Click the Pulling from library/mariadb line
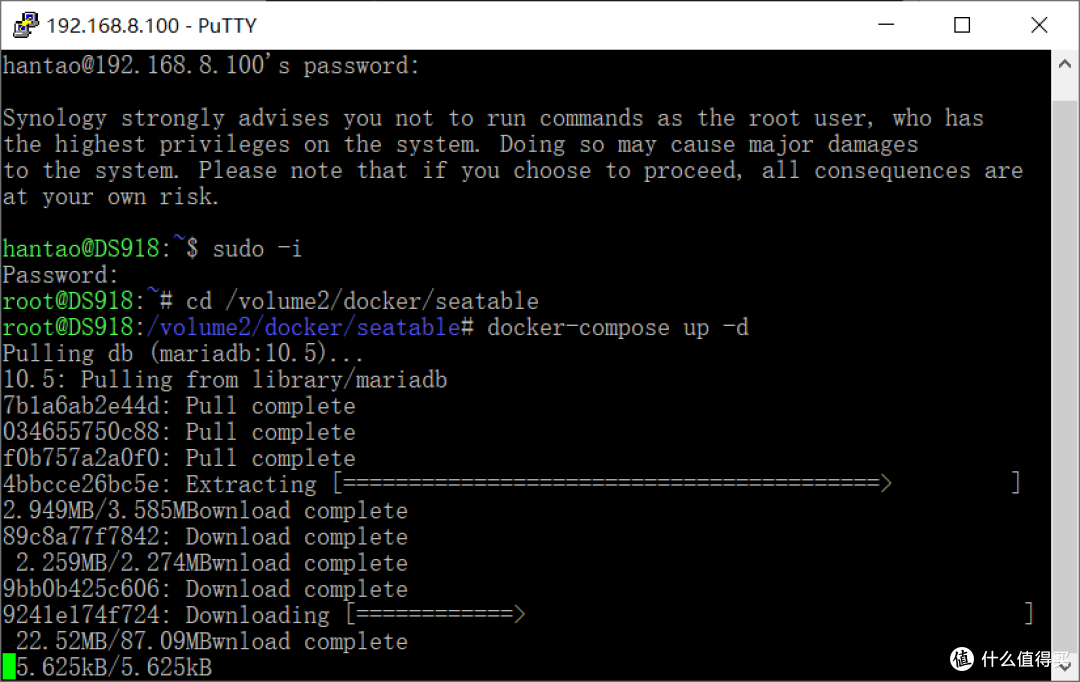Image resolution: width=1080 pixels, height=682 pixels. coord(224,379)
